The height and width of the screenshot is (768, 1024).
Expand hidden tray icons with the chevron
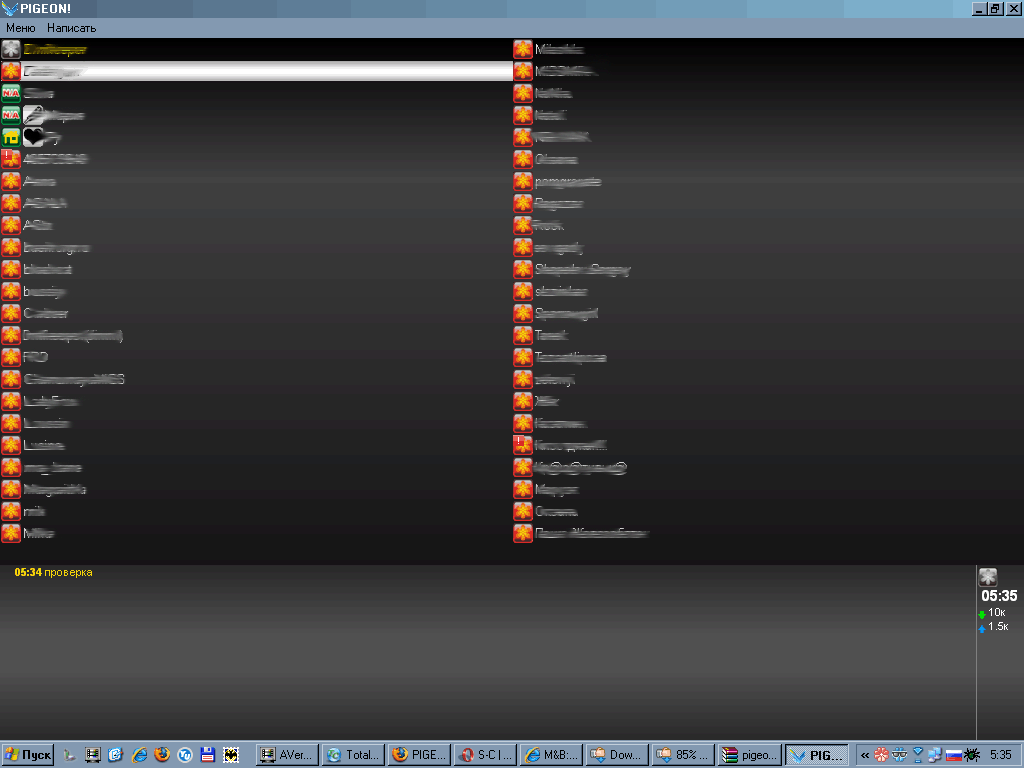pos(865,755)
